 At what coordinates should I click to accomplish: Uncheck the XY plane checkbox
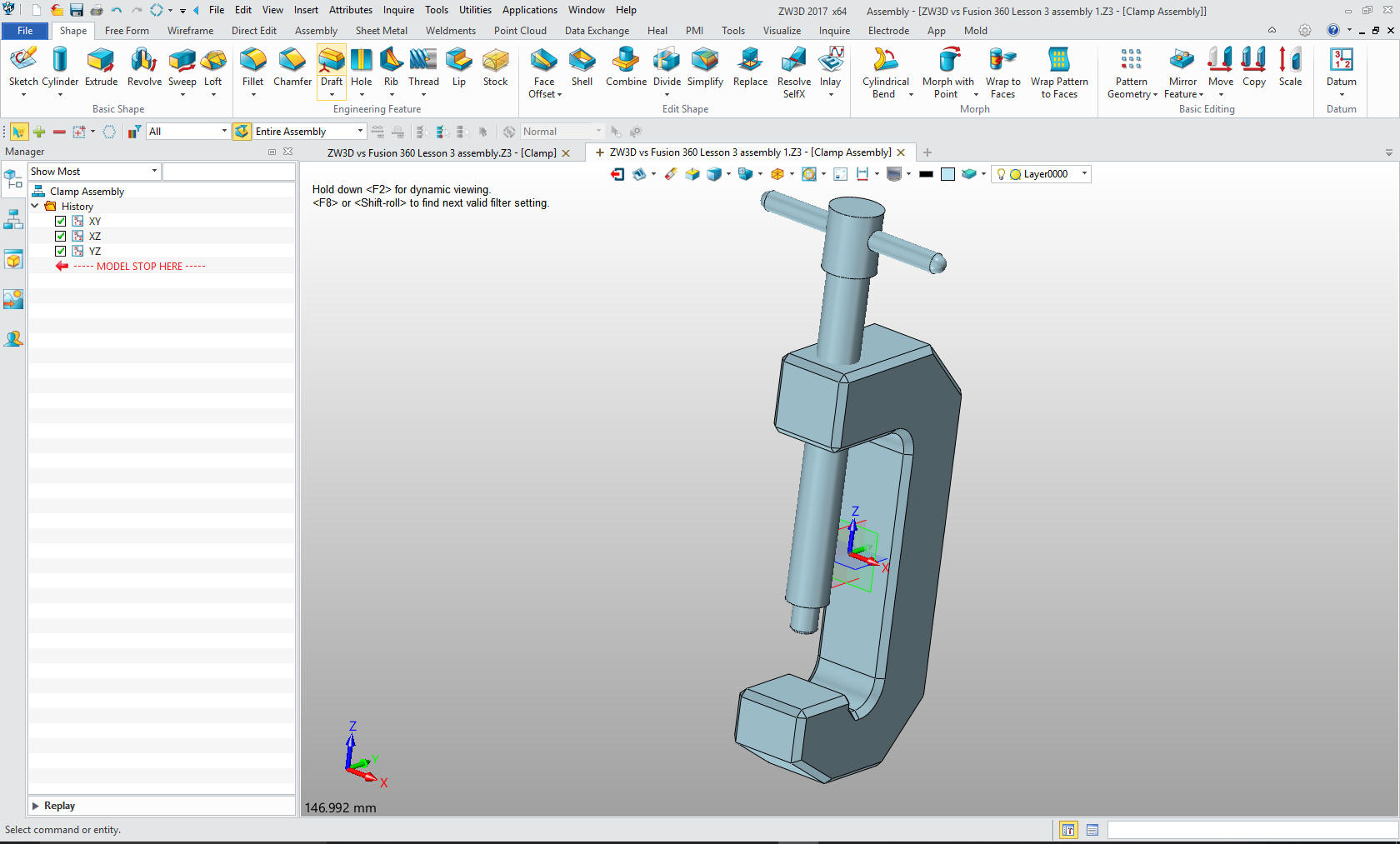pos(60,222)
